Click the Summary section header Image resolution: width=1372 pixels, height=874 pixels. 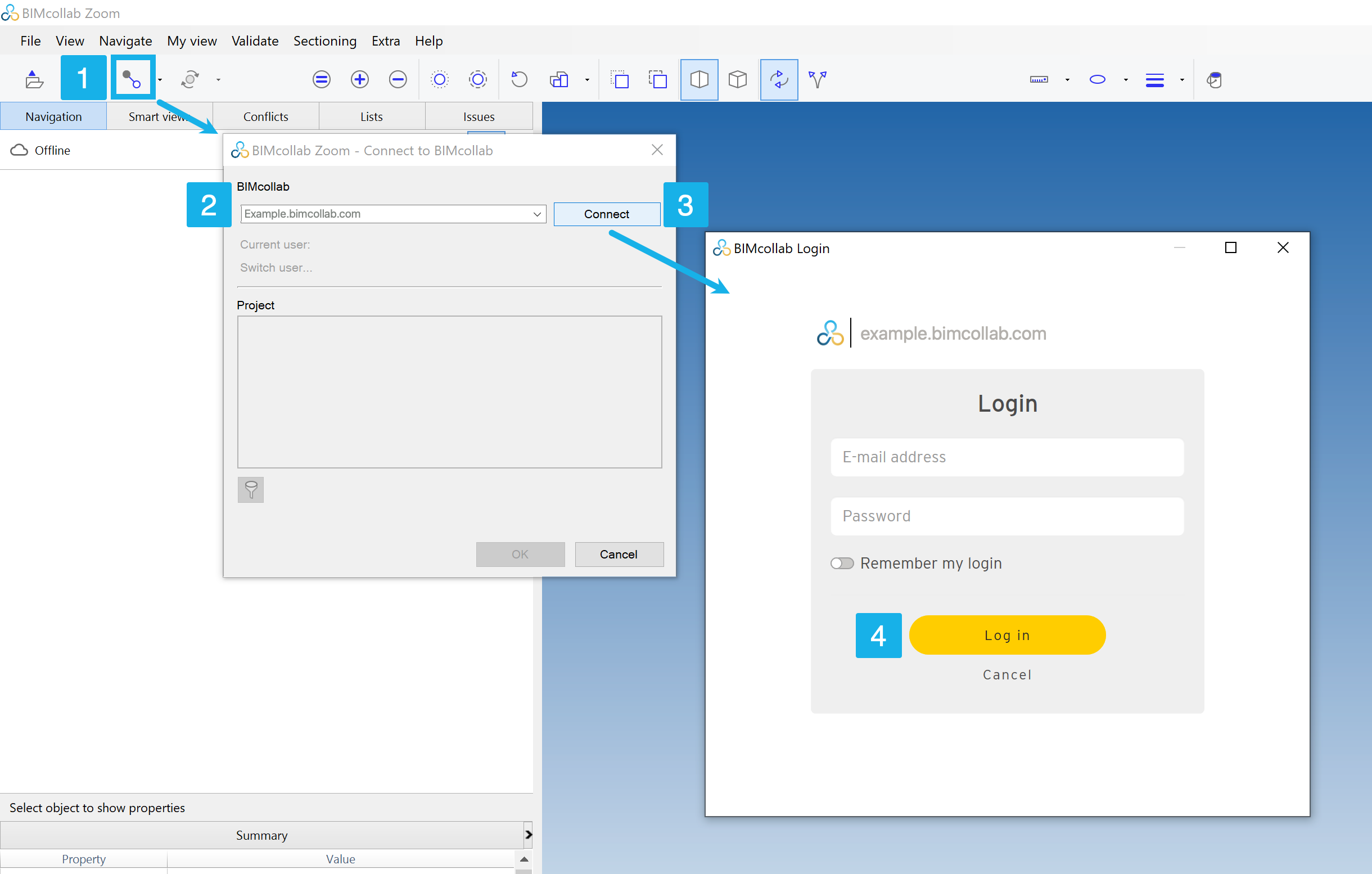click(x=261, y=835)
